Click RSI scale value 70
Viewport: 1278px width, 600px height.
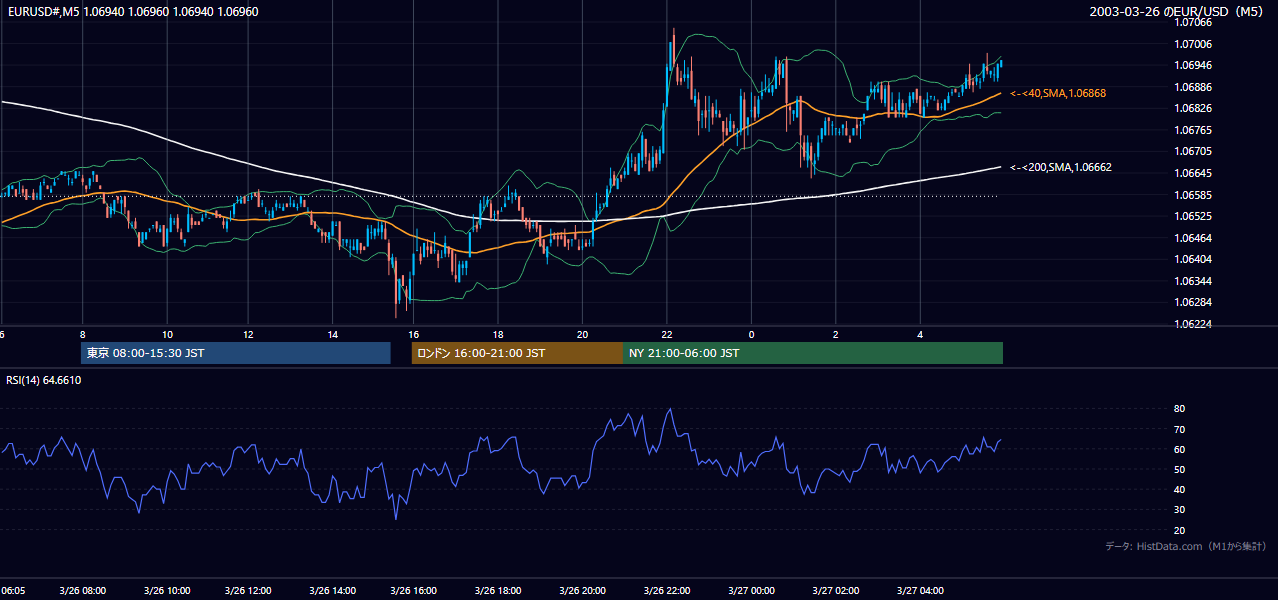[x=1179, y=429]
